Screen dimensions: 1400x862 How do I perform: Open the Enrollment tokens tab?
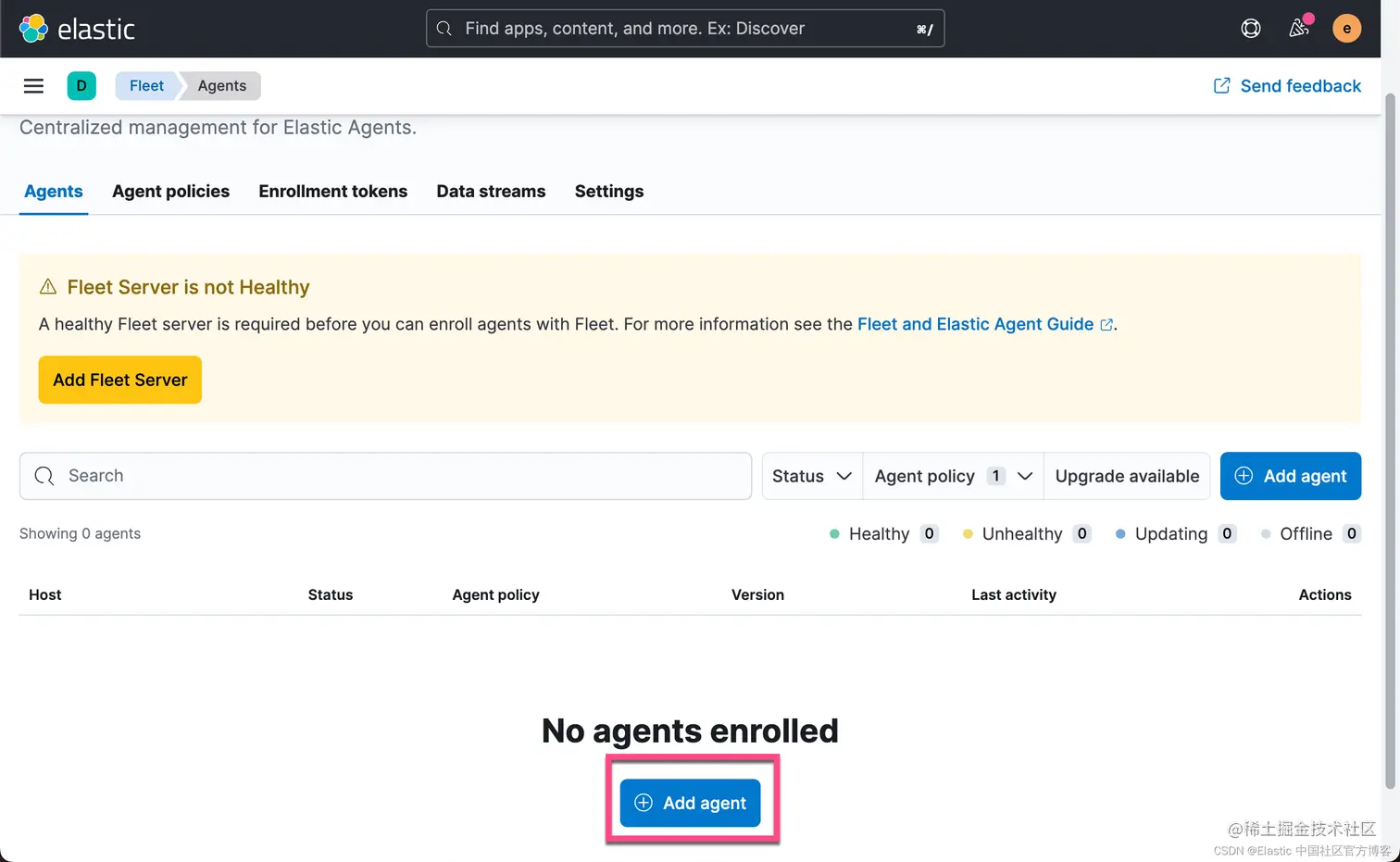[332, 192]
